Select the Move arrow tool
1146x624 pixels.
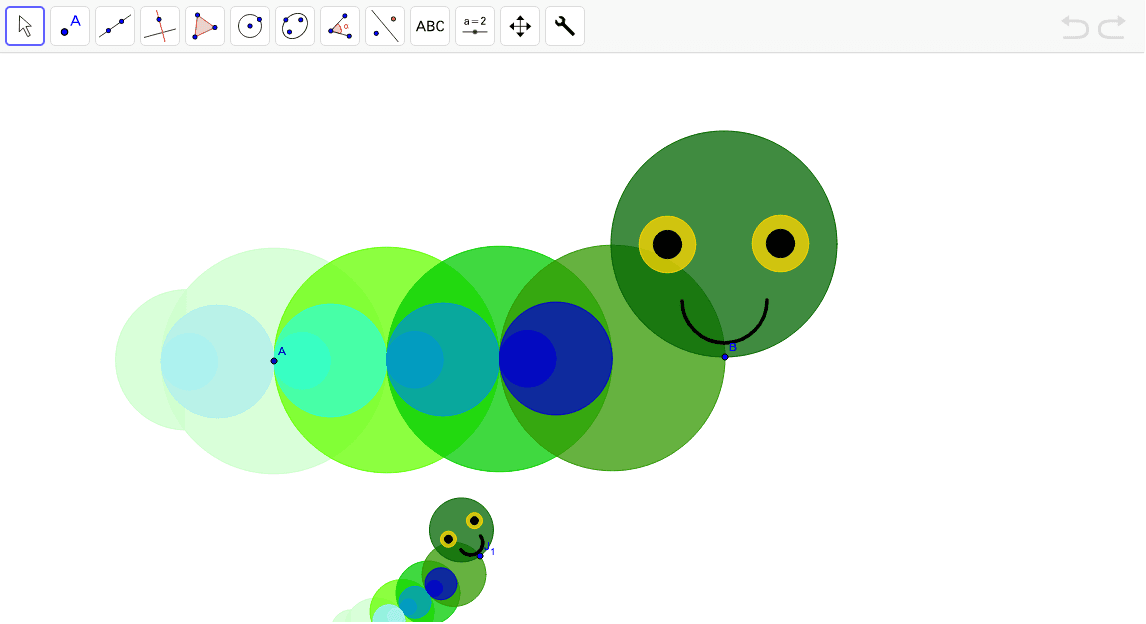pos(25,26)
